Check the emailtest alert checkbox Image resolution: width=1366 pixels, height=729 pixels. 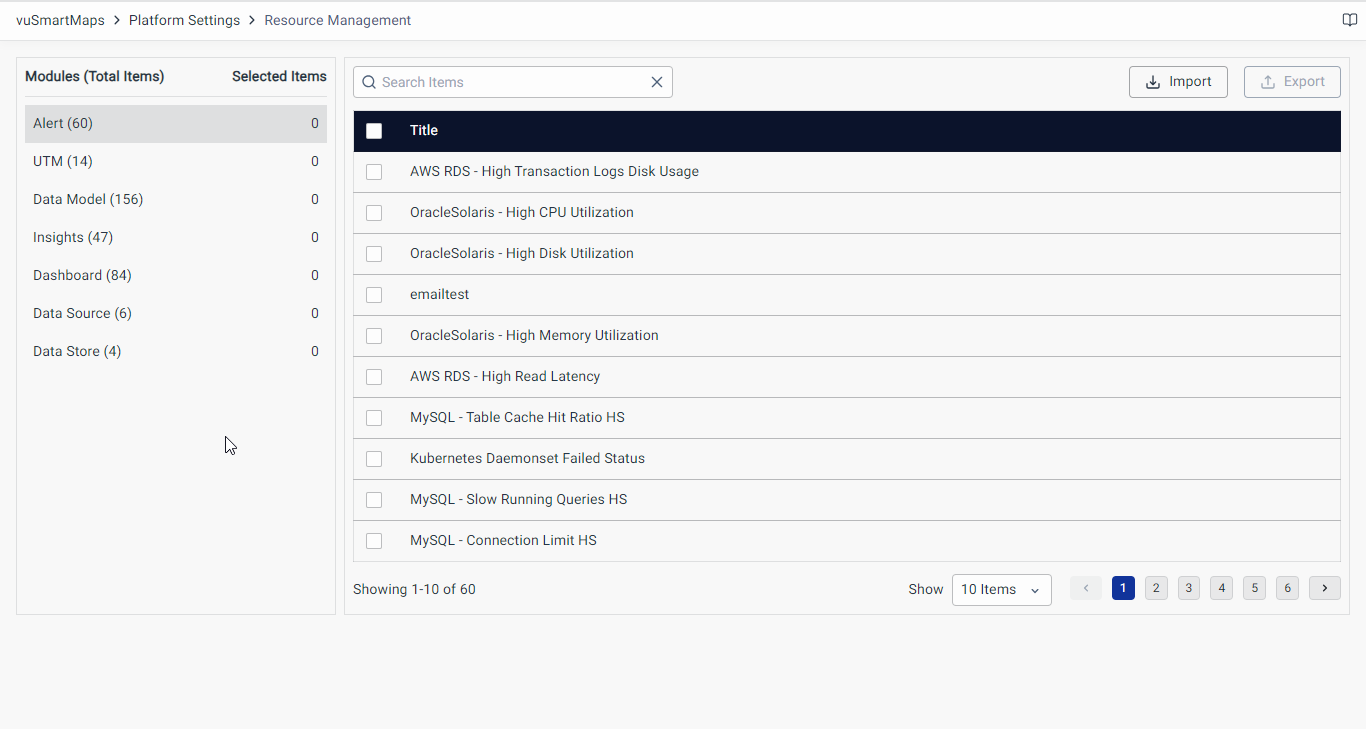[374, 295]
